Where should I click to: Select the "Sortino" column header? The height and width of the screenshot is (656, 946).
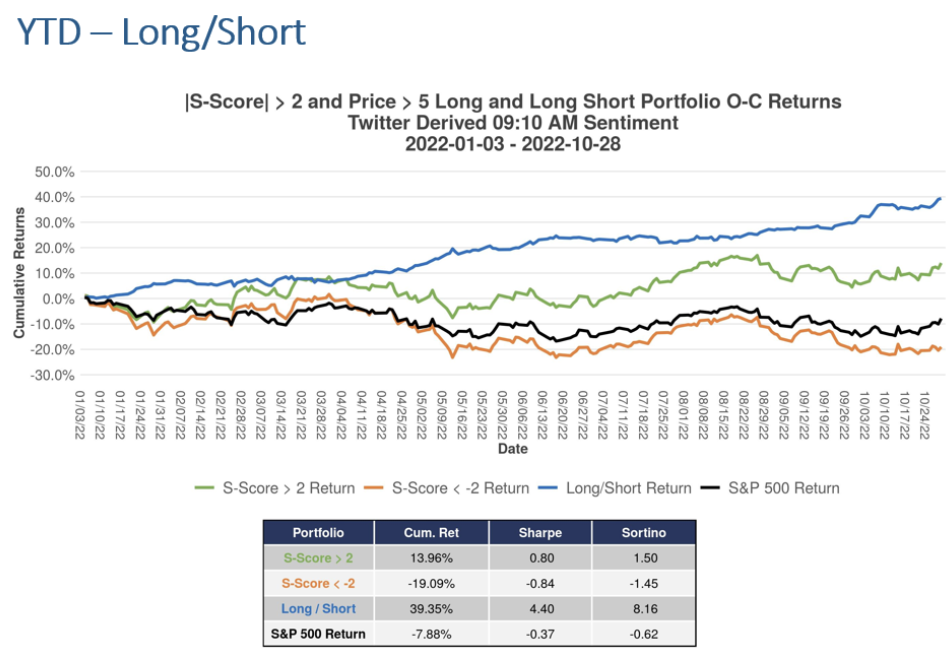point(643,533)
